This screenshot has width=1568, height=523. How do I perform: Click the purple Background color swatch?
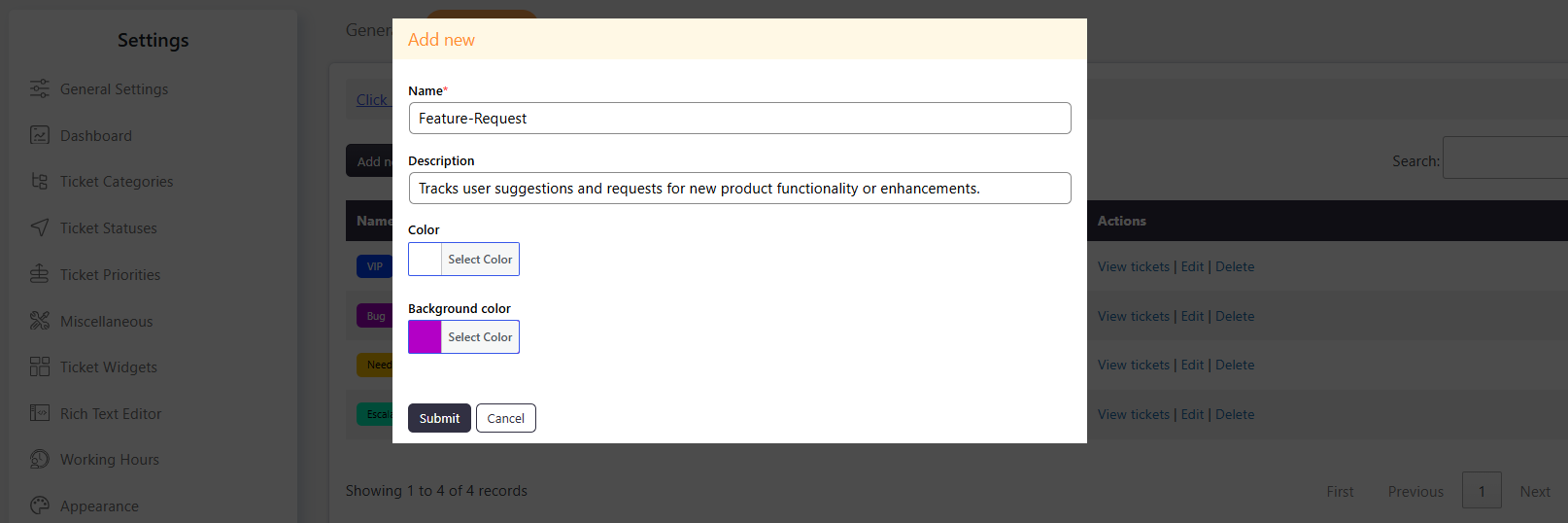425,337
